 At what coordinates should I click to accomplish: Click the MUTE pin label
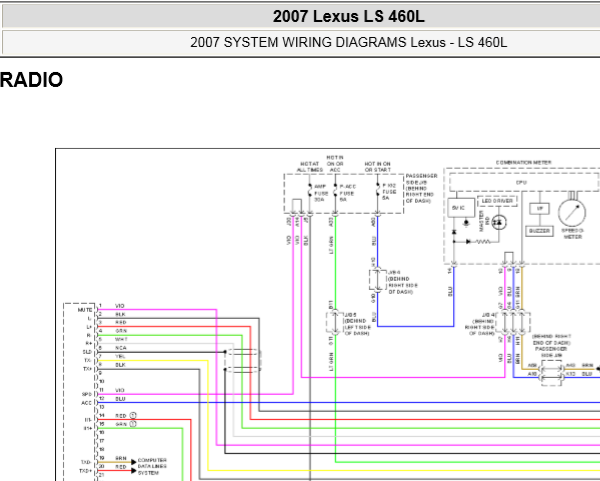(85, 310)
